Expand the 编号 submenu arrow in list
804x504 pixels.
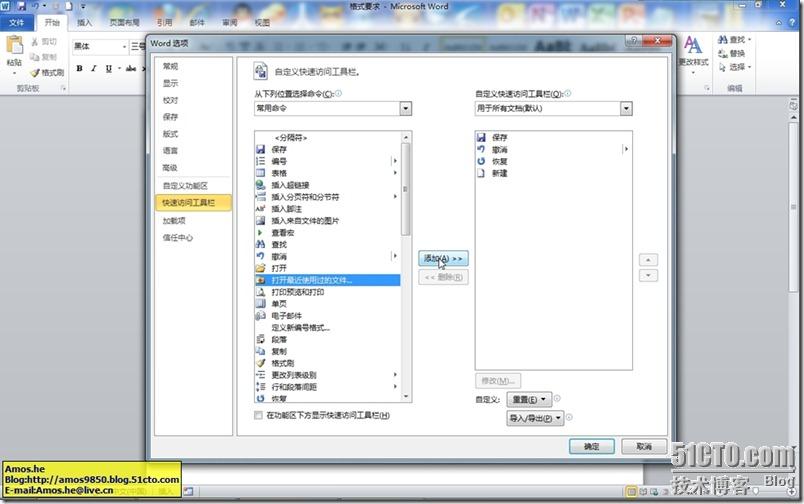pyautogui.click(x=395, y=161)
